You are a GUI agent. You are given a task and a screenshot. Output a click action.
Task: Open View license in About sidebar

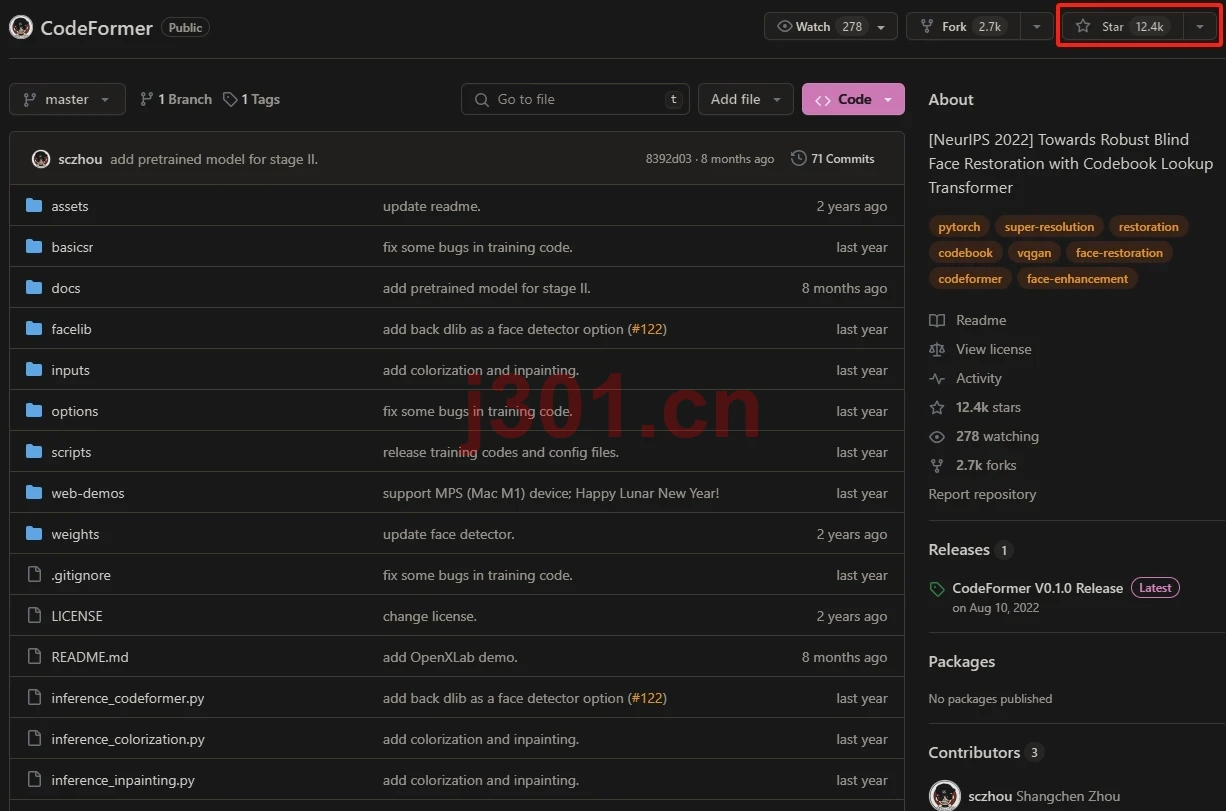(x=993, y=349)
